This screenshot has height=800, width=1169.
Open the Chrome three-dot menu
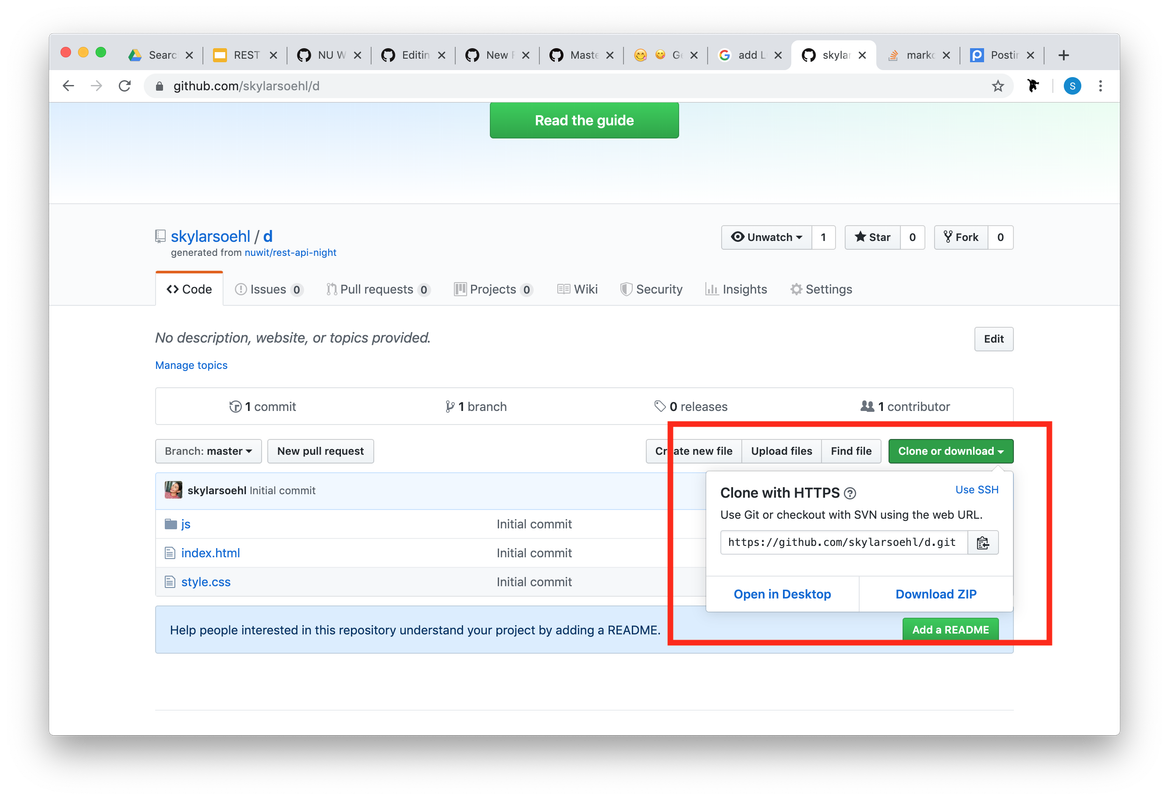[1100, 86]
